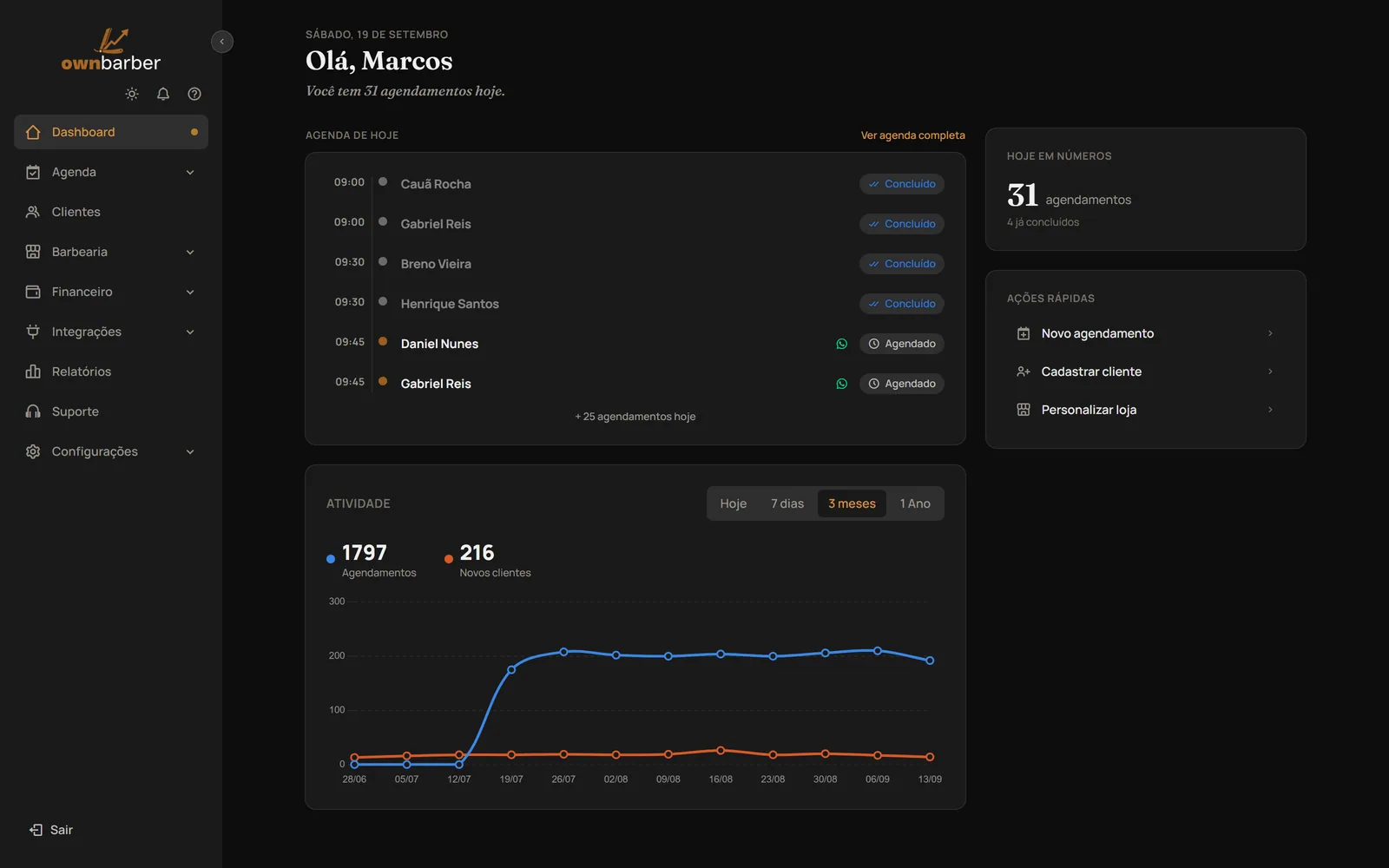The height and width of the screenshot is (868, 1389).
Task: Click the Integrações plug icon in sidebar
Action: click(33, 332)
